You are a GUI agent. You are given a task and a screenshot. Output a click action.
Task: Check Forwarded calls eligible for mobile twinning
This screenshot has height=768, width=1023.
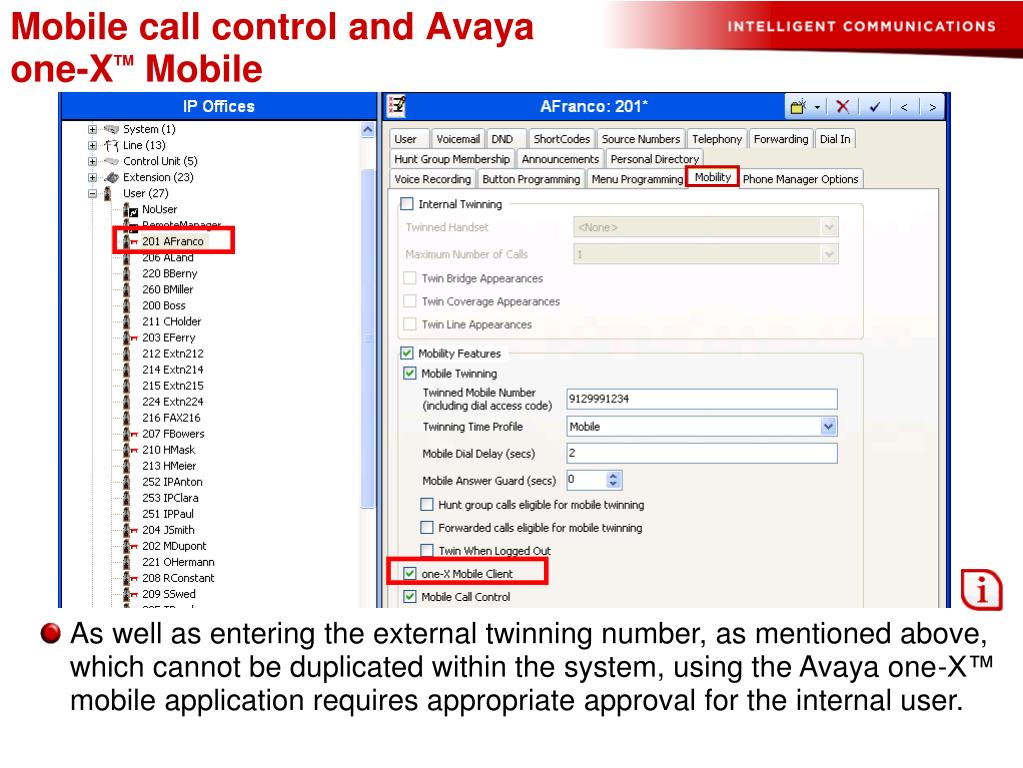pyautogui.click(x=427, y=527)
